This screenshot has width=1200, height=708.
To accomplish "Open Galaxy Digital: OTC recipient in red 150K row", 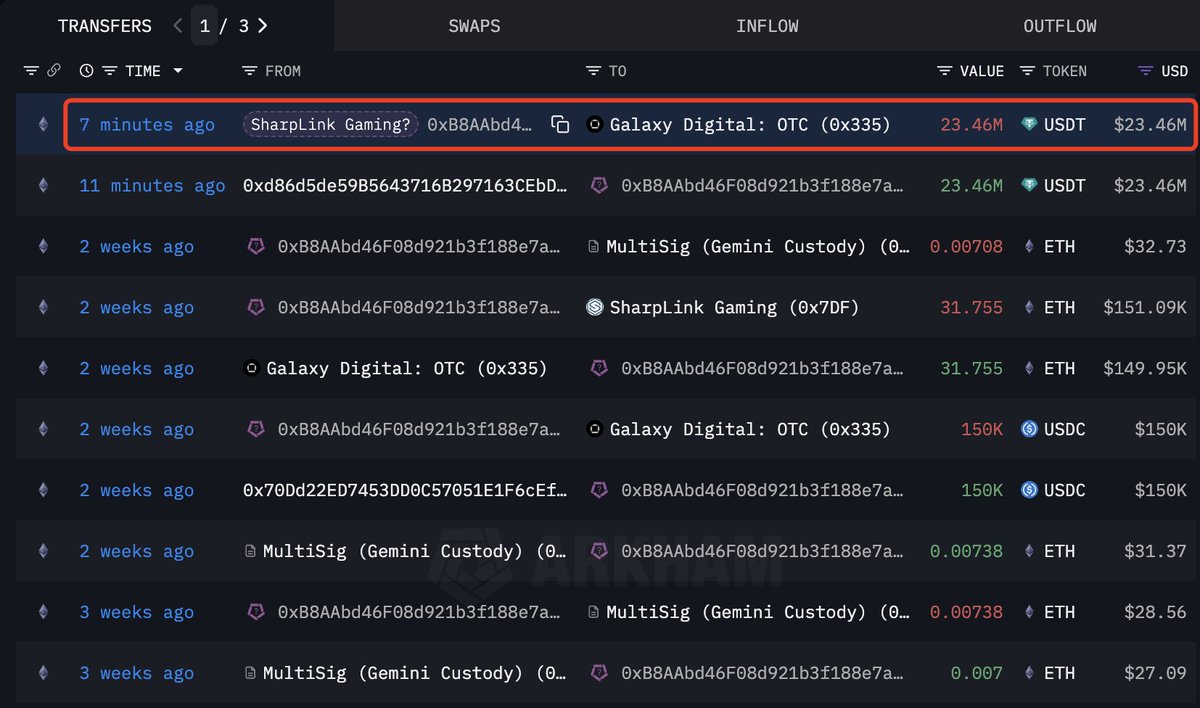I will click(750, 430).
